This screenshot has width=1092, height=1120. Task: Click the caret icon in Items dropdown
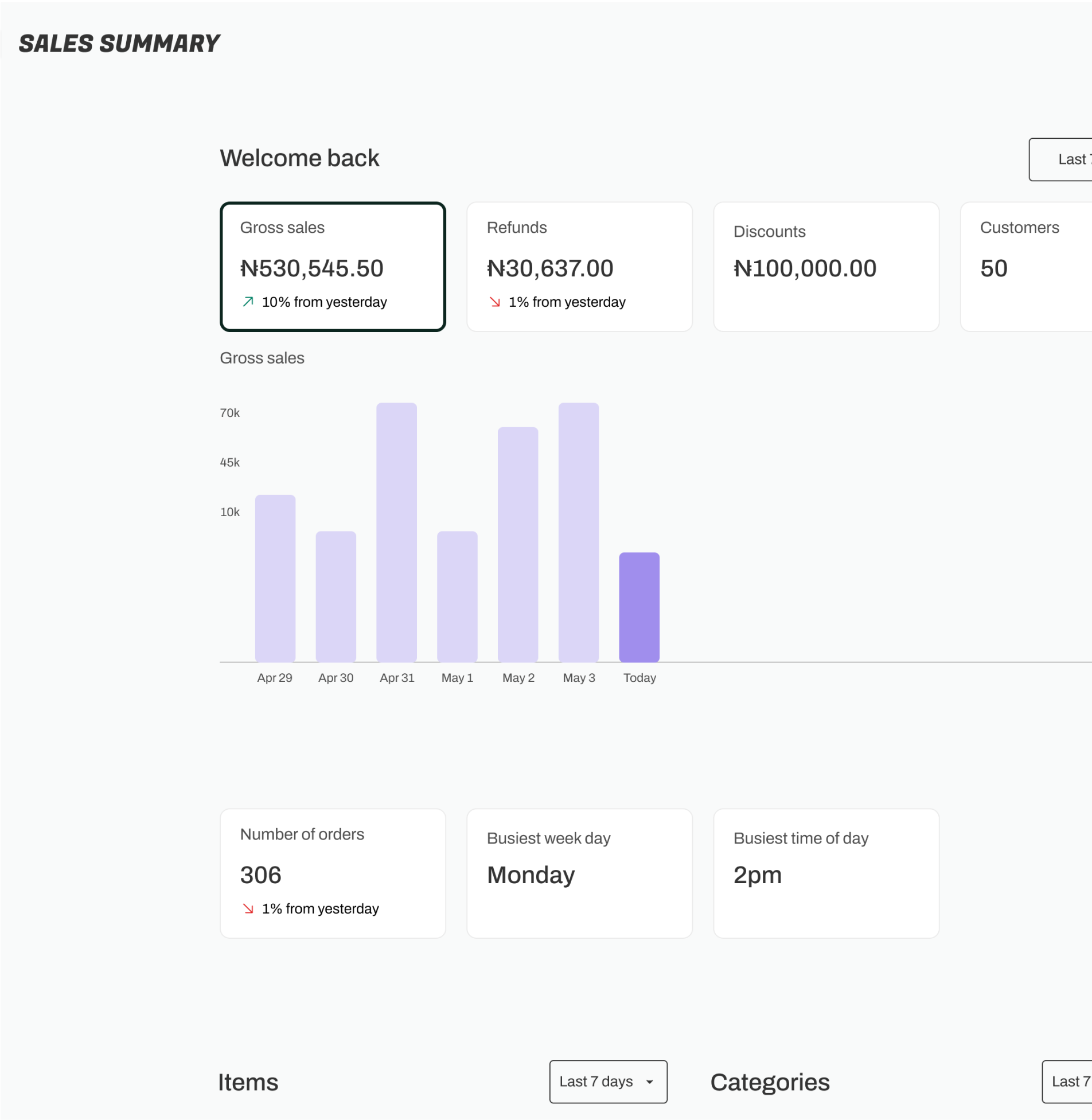tap(649, 1082)
